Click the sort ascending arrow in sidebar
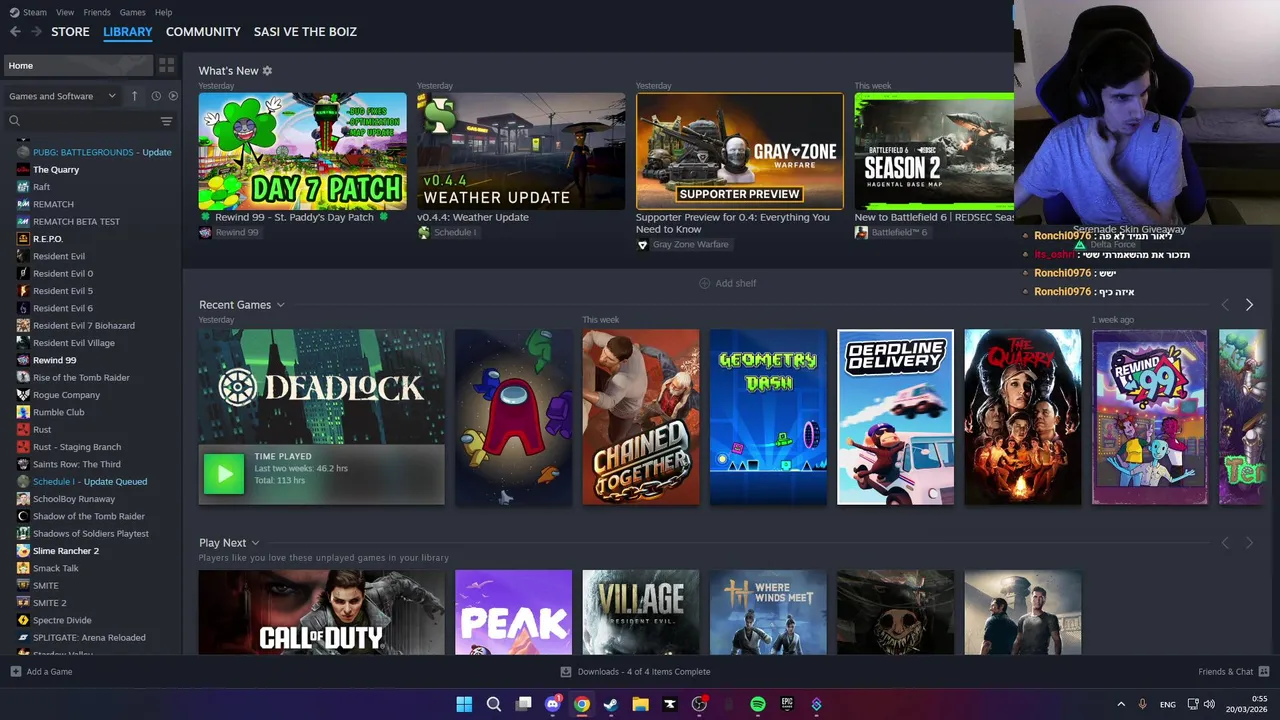The height and width of the screenshot is (720, 1280). pyautogui.click(x=135, y=96)
